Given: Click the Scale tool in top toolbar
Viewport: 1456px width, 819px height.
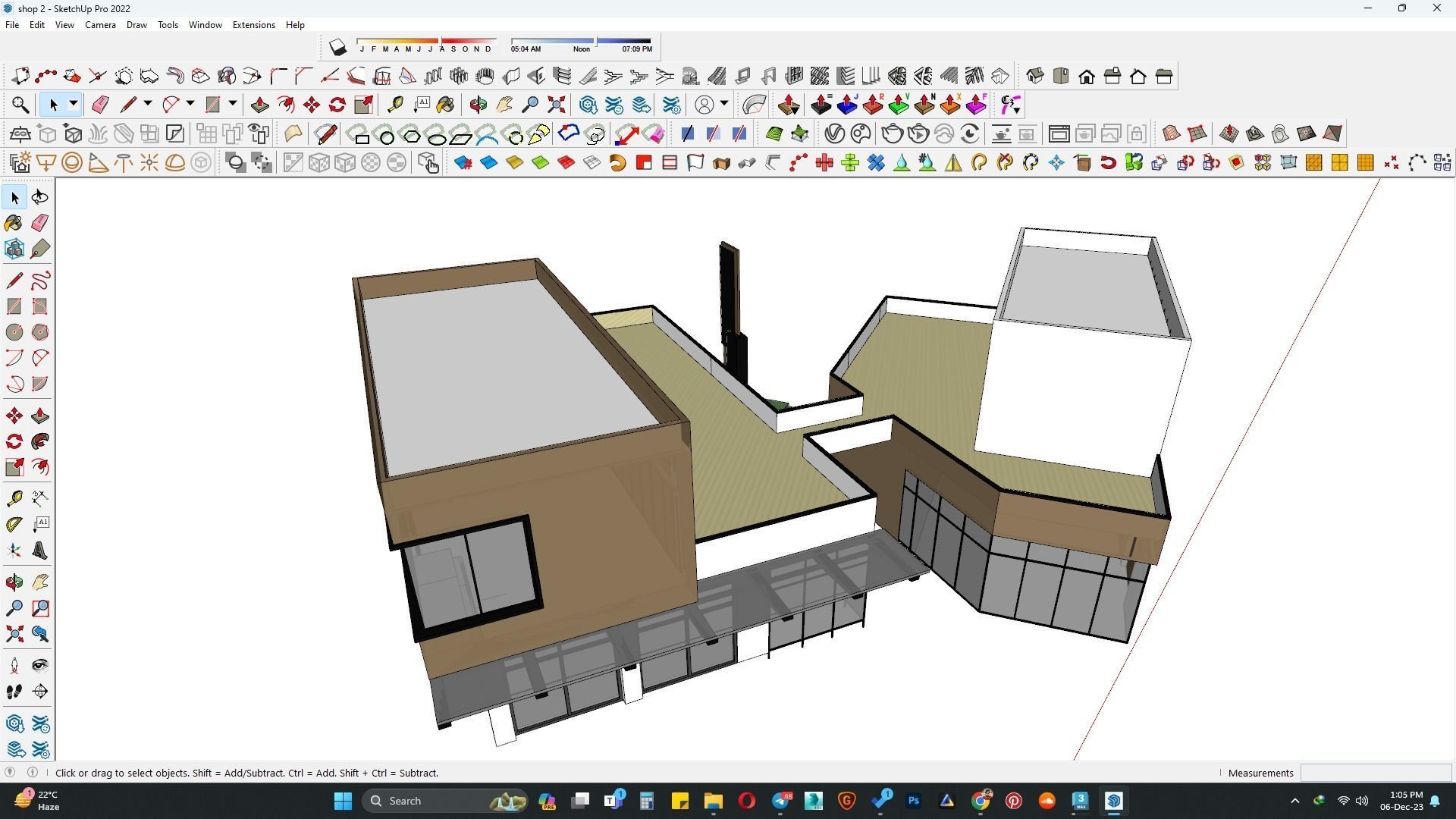Looking at the screenshot, I should tap(363, 105).
